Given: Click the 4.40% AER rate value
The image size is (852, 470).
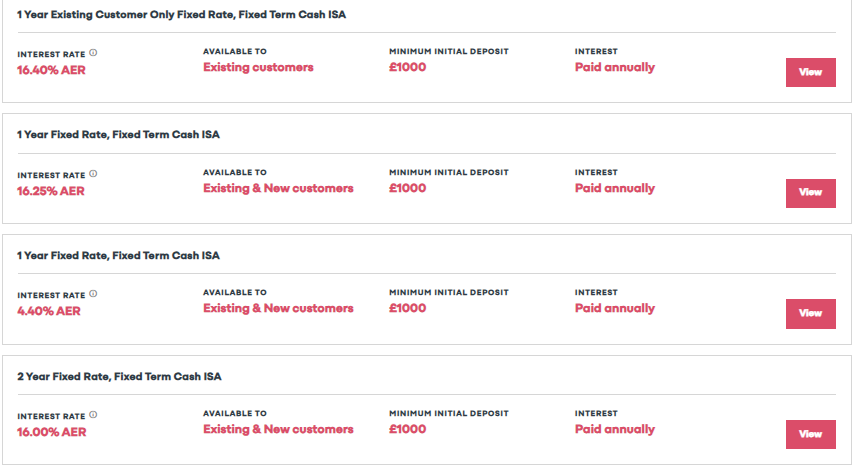Looking at the screenshot, I should [x=48, y=311].
